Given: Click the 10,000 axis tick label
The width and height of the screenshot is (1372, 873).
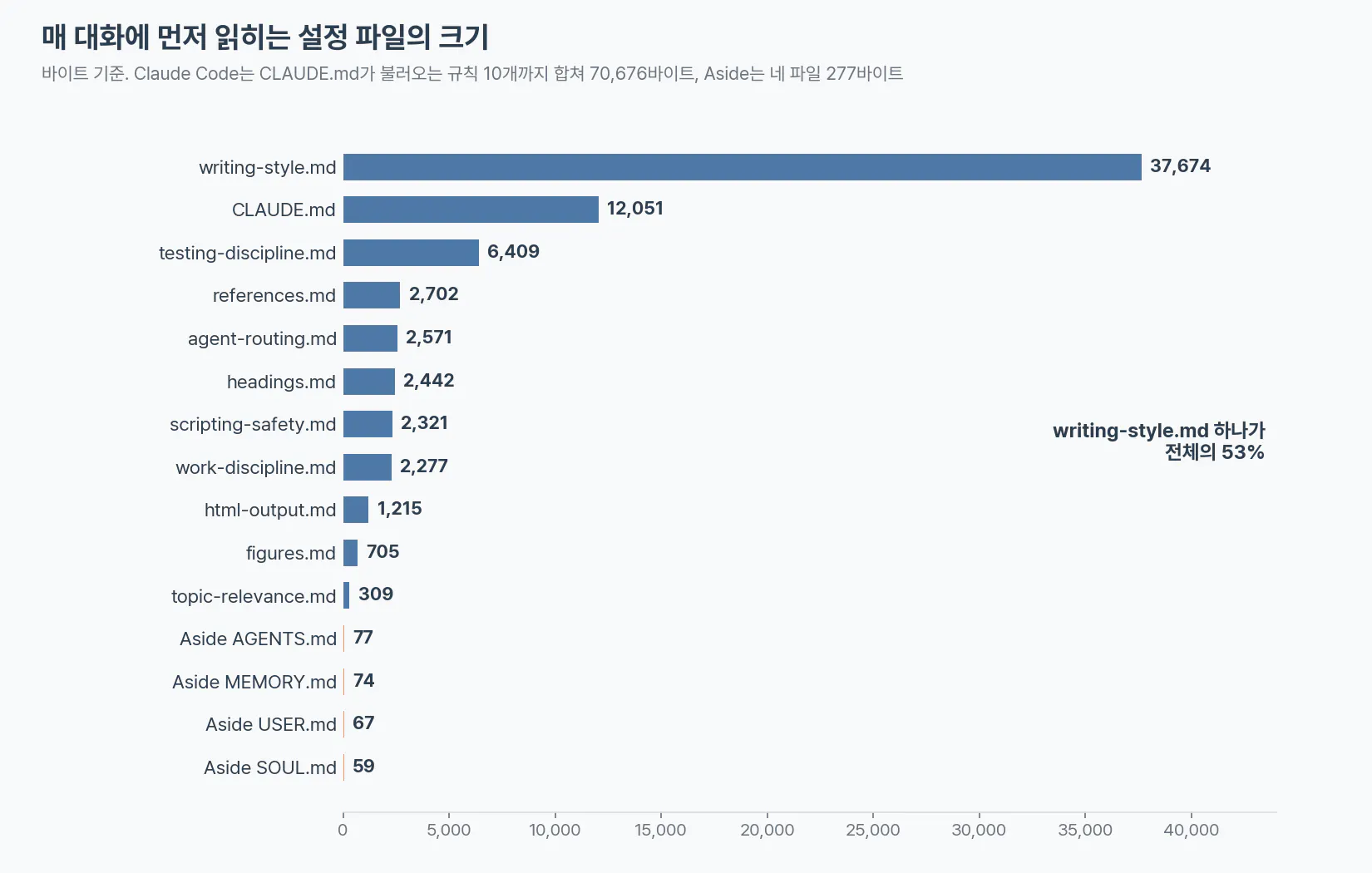Looking at the screenshot, I should coord(555,830).
